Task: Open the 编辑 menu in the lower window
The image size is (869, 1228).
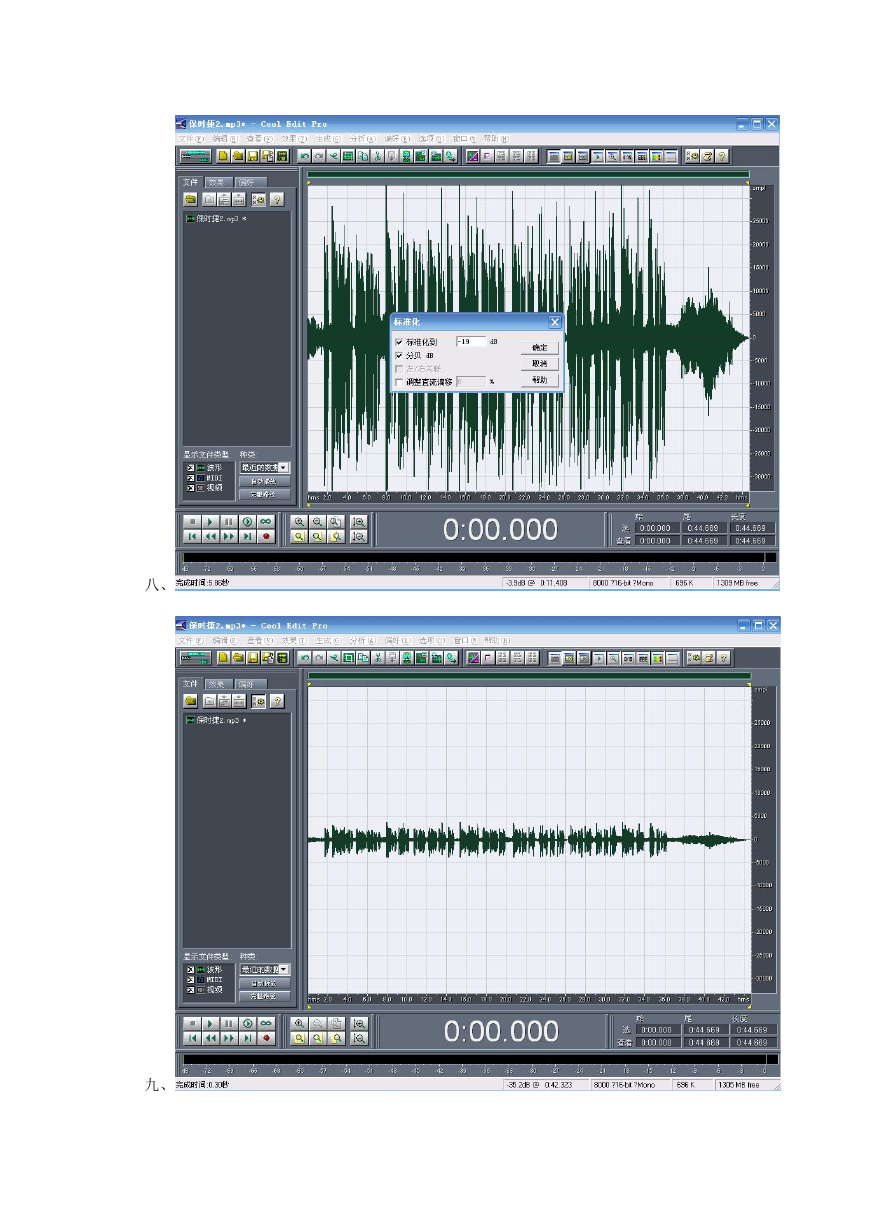Action: [x=225, y=641]
